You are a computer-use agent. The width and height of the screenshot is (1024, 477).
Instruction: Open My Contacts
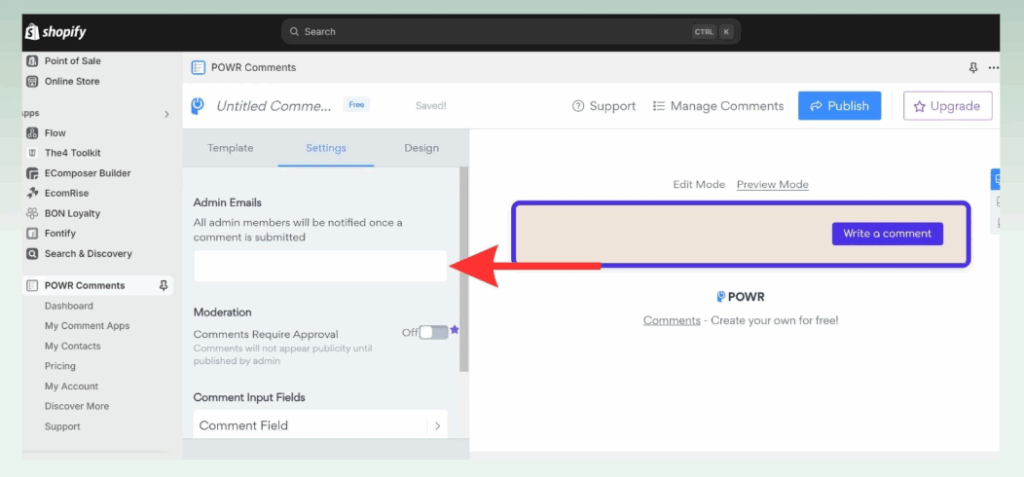(x=72, y=346)
